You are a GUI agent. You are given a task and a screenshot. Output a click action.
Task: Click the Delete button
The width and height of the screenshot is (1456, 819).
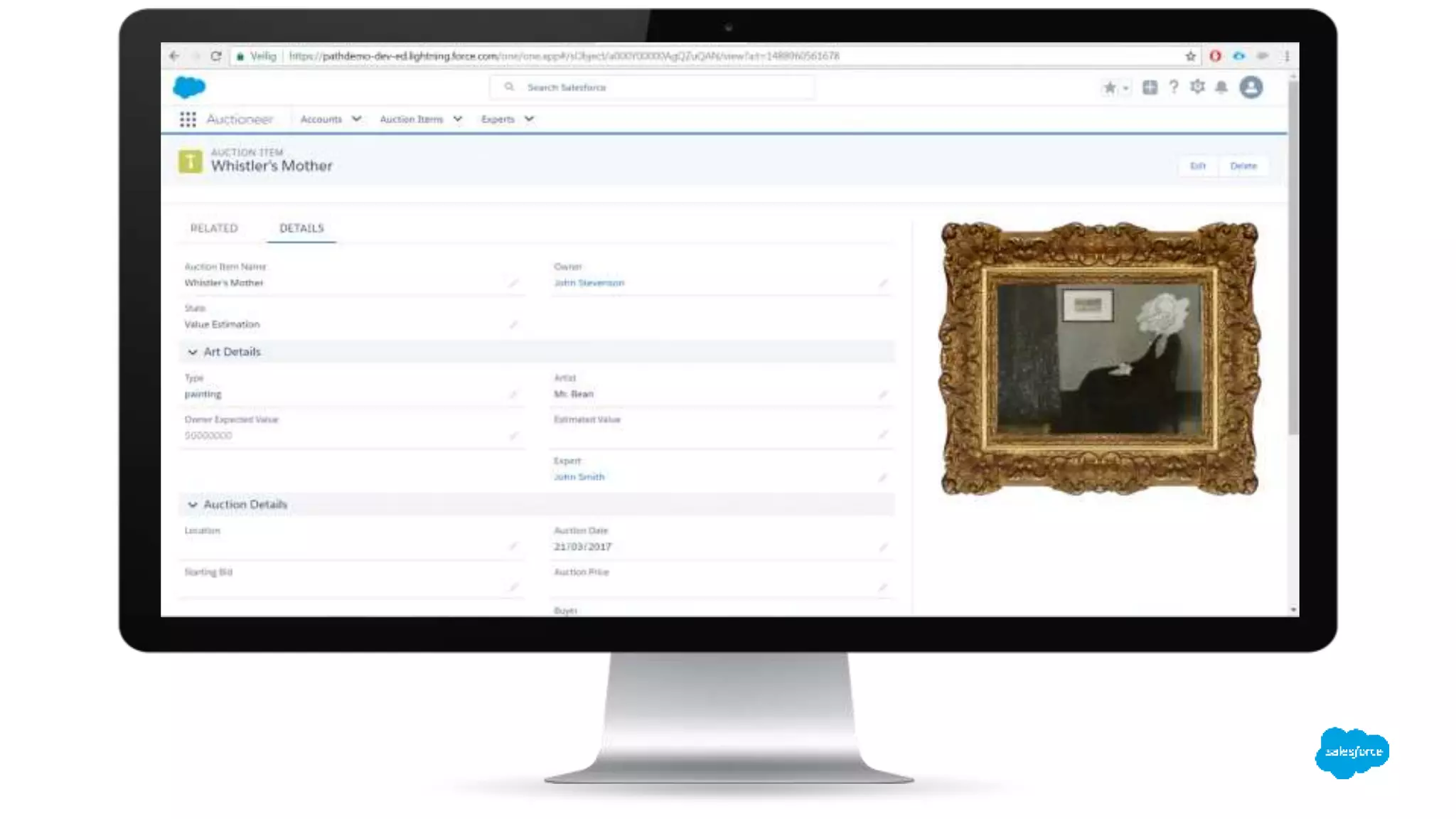click(x=1243, y=166)
